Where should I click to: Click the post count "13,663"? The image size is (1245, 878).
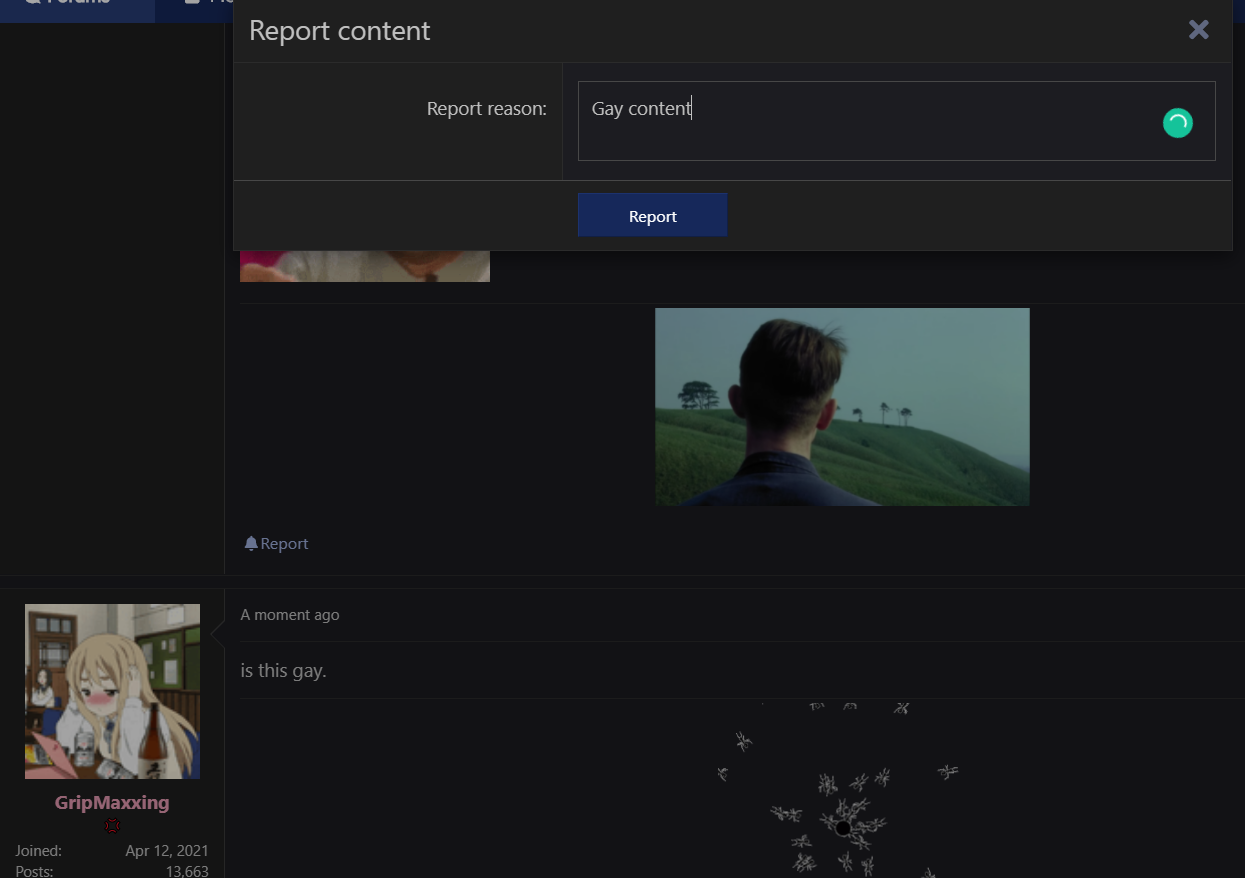187,871
